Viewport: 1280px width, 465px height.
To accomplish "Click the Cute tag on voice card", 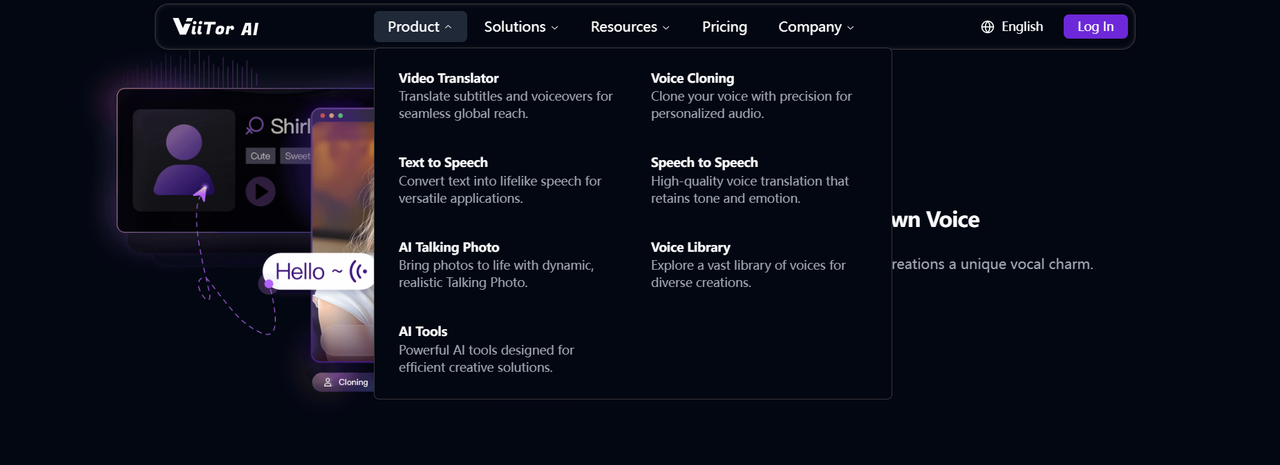I will (261, 156).
